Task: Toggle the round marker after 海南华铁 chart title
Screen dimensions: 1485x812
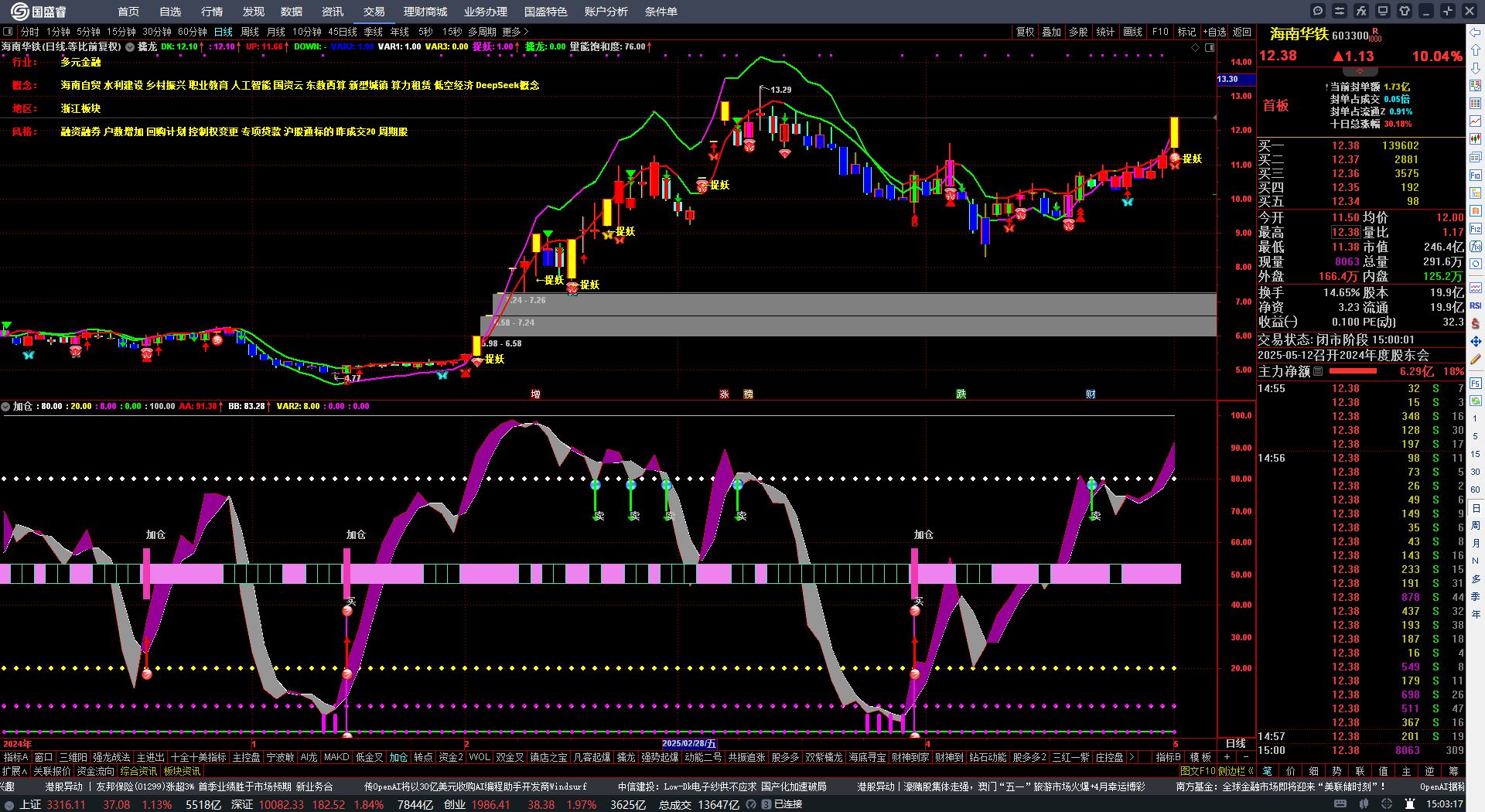Action: pyautogui.click(x=130, y=47)
